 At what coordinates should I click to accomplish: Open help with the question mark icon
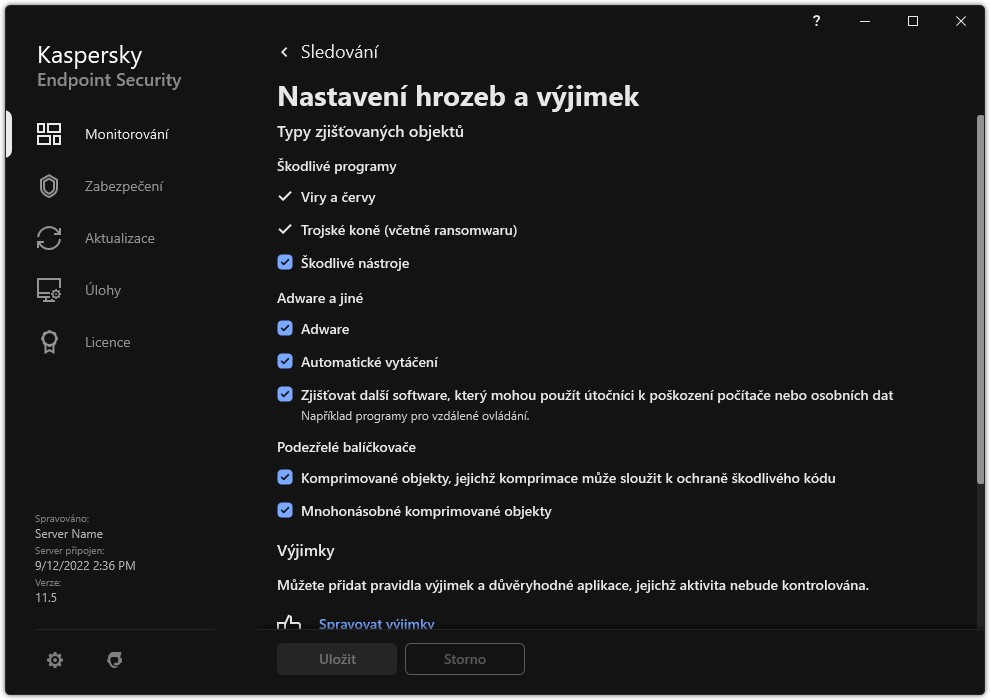[815, 20]
